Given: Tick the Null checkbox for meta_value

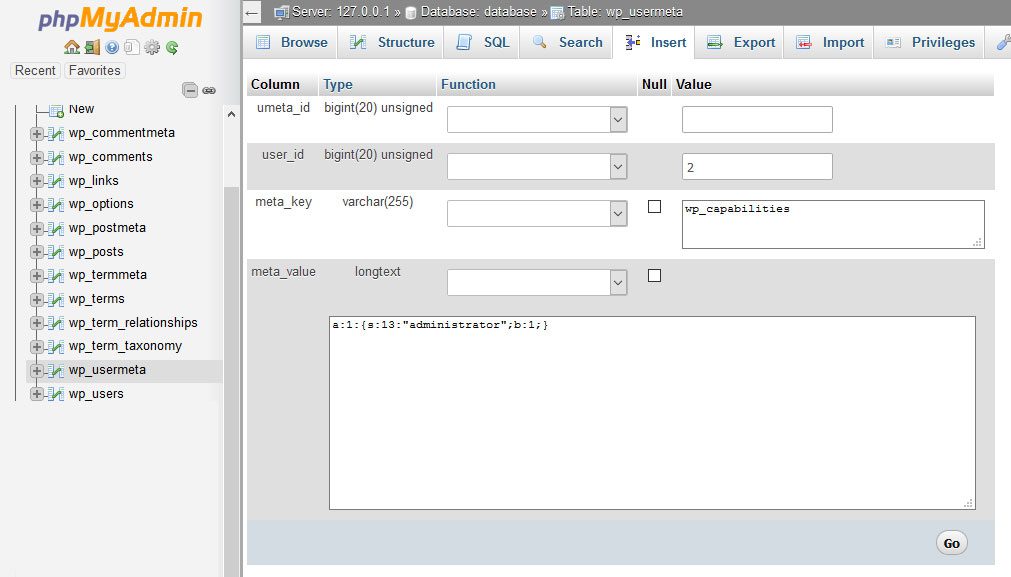Looking at the screenshot, I should [654, 276].
